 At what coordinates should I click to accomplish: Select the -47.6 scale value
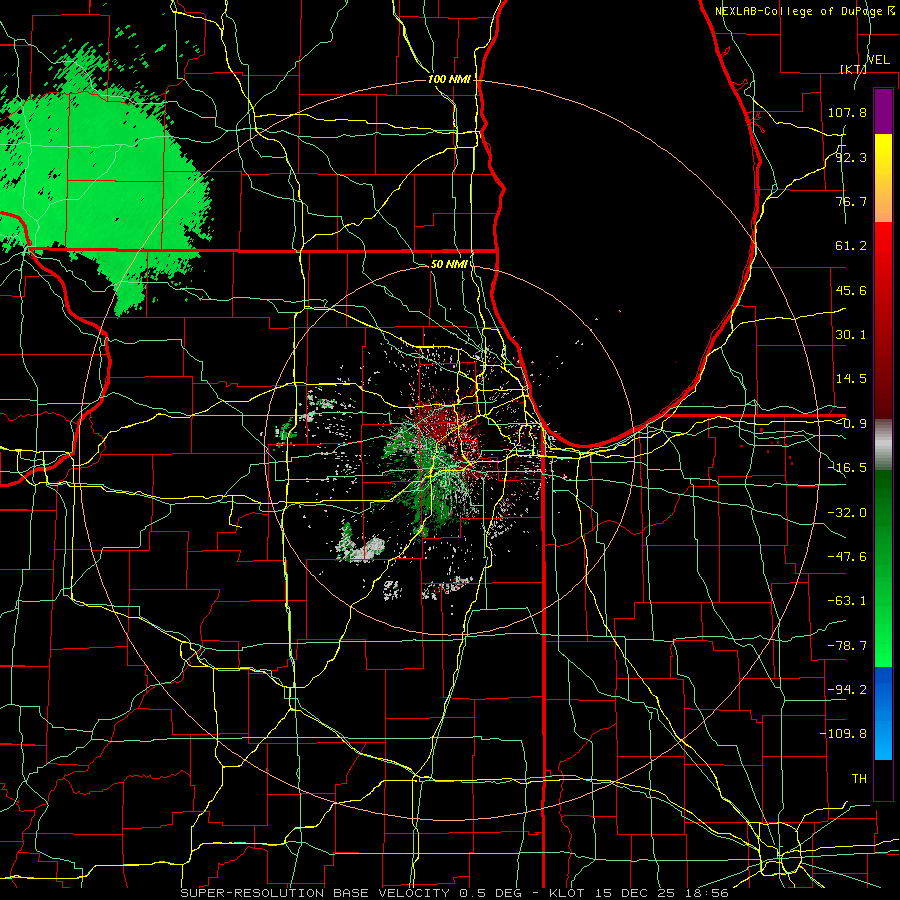pyautogui.click(x=847, y=557)
